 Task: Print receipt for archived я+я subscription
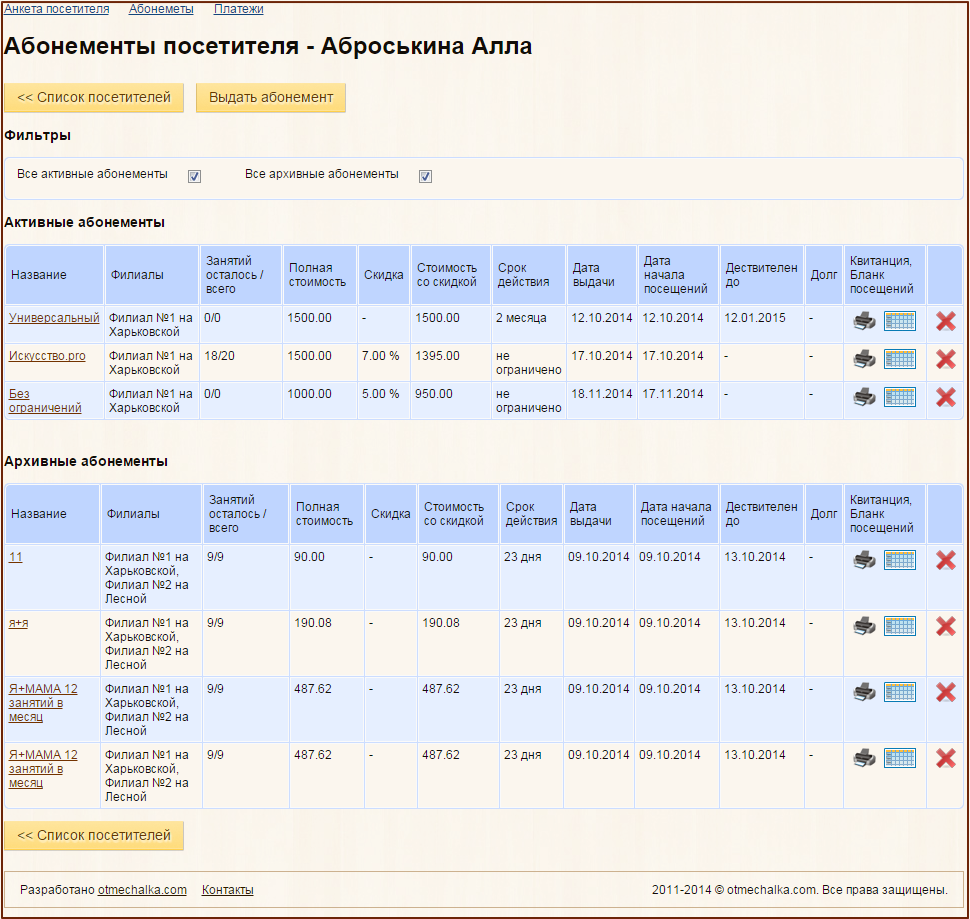864,626
